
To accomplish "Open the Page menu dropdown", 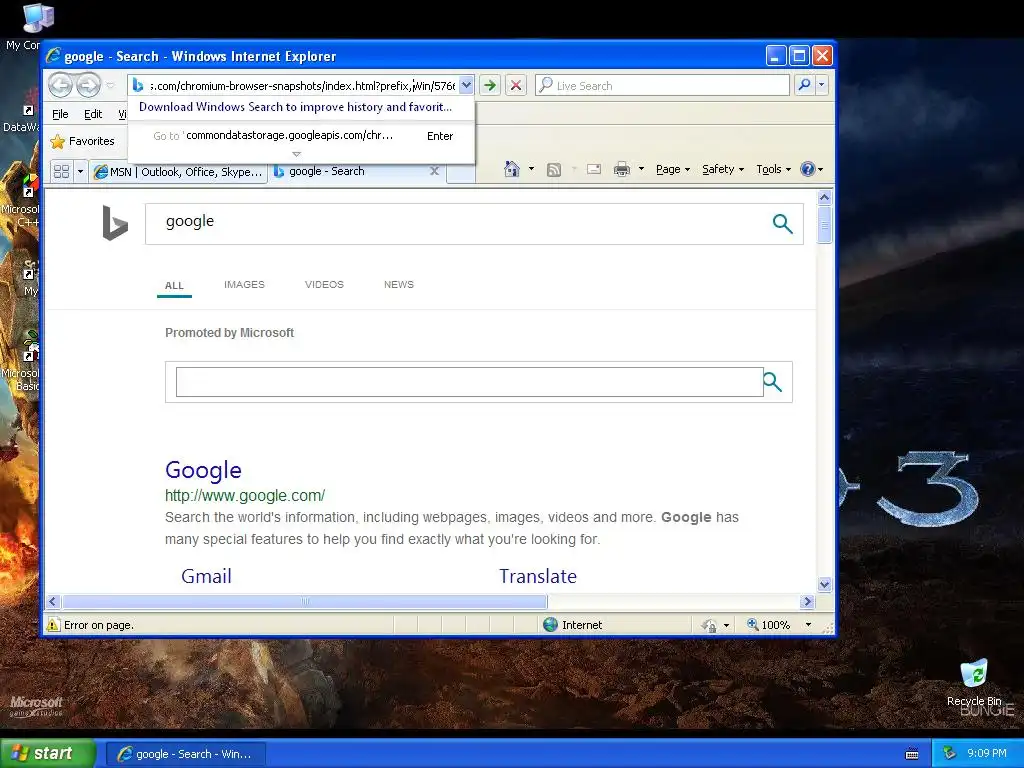I will coord(673,169).
